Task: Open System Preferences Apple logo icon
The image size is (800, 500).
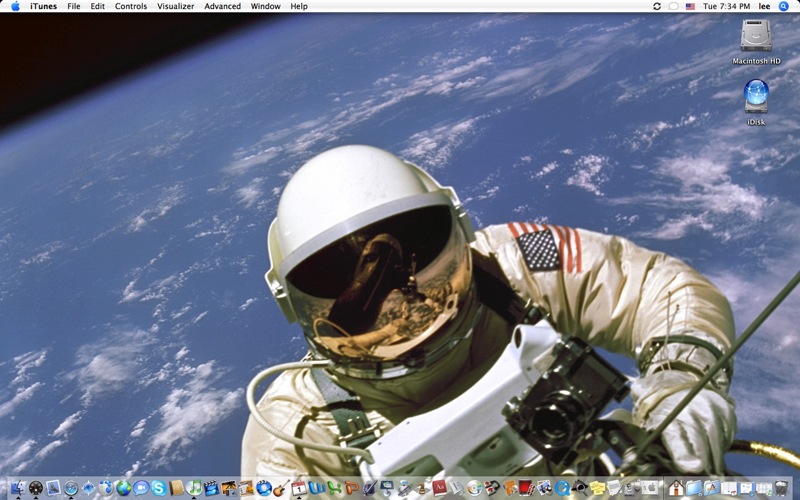Action: click(649, 488)
